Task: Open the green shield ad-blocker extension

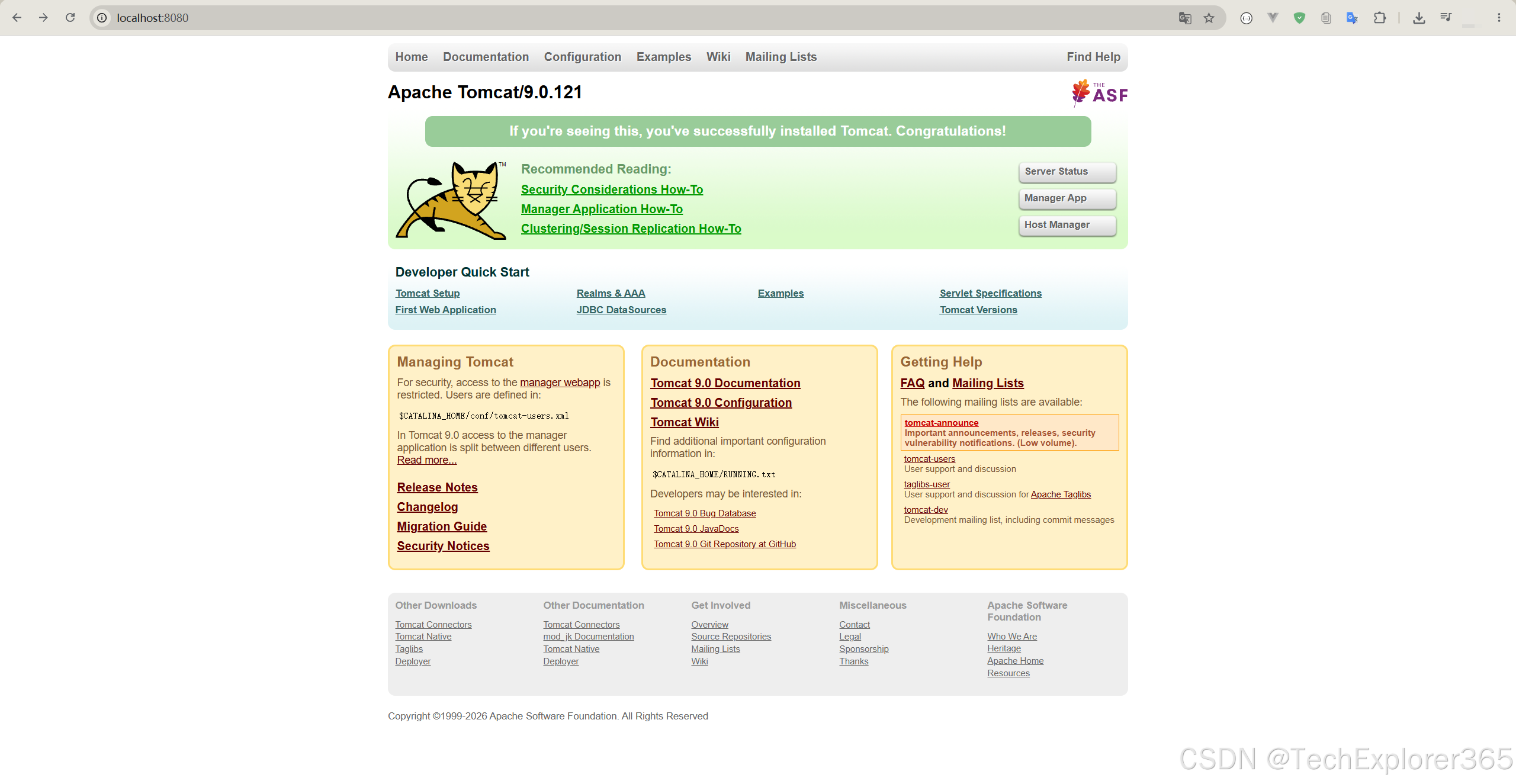Action: tap(1299, 18)
